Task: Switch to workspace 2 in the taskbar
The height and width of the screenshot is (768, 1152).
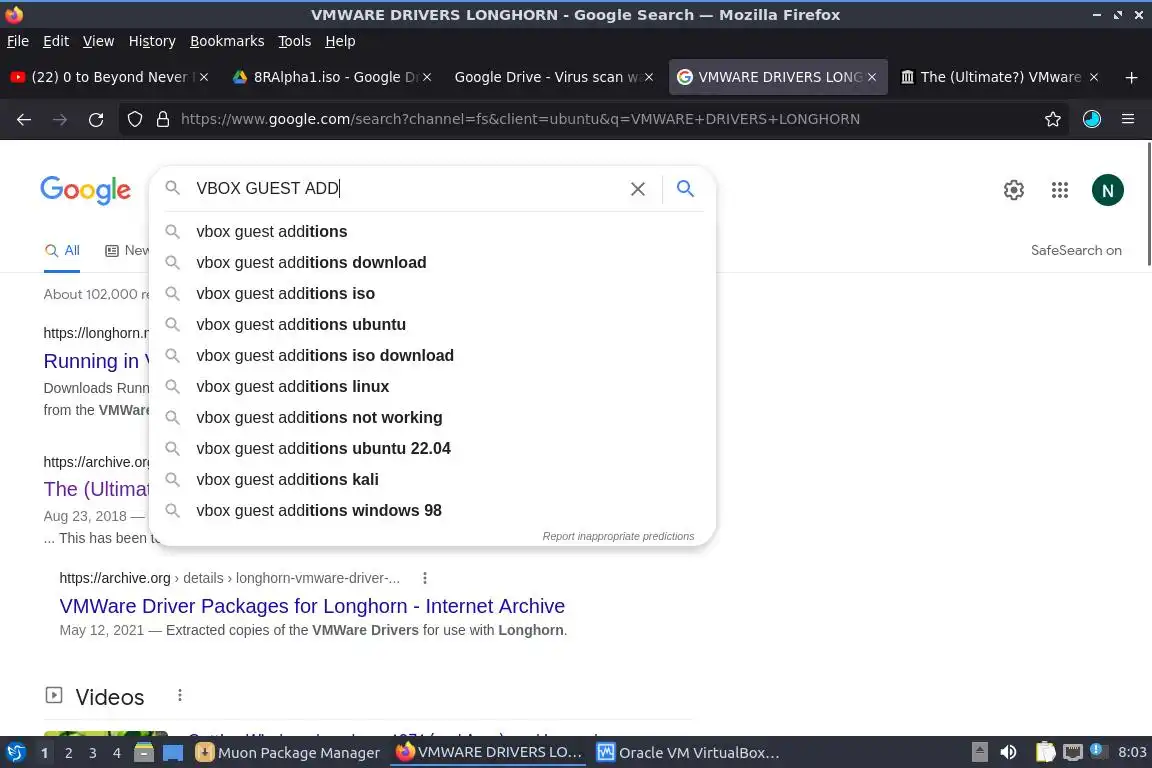Action: [68, 753]
